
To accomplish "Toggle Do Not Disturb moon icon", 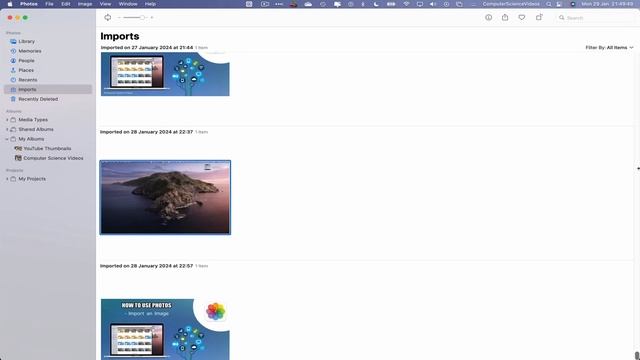I will point(376,4).
